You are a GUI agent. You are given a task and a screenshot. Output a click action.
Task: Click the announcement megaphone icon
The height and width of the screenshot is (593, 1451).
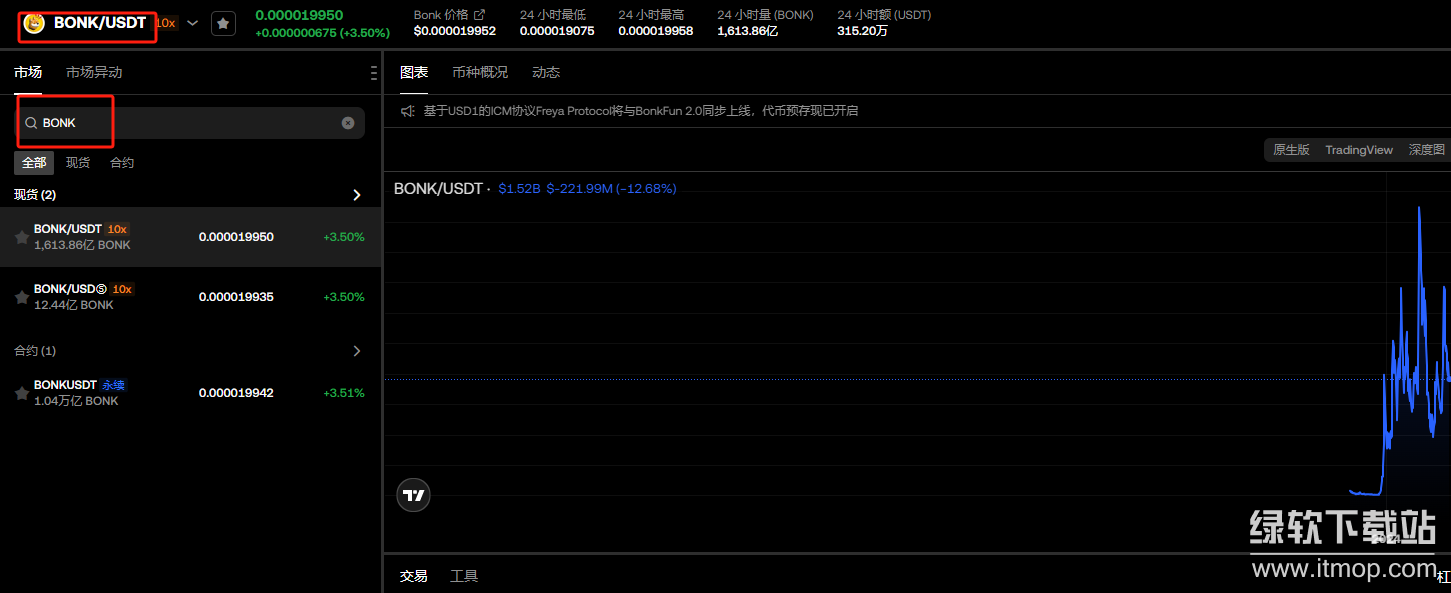pos(408,111)
